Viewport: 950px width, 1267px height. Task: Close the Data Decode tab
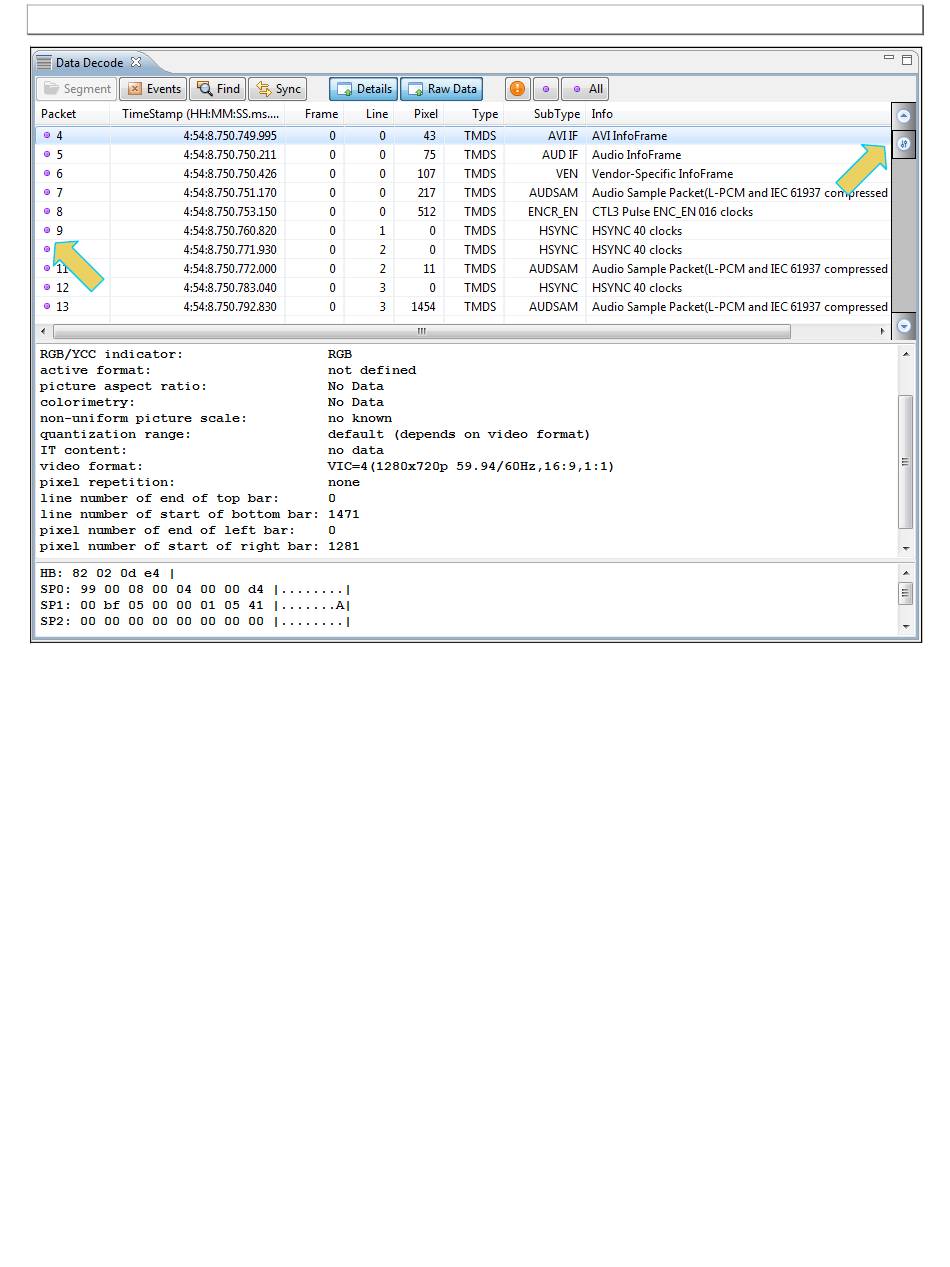pyautogui.click(x=136, y=62)
